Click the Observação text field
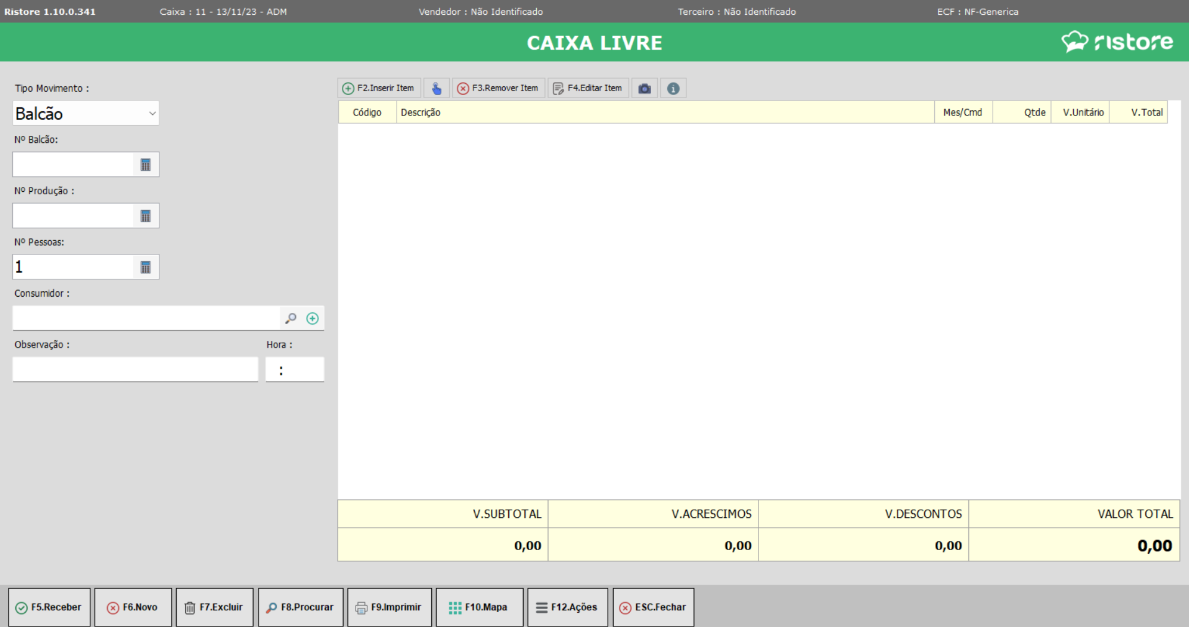The width and height of the screenshot is (1189, 627). [x=135, y=369]
